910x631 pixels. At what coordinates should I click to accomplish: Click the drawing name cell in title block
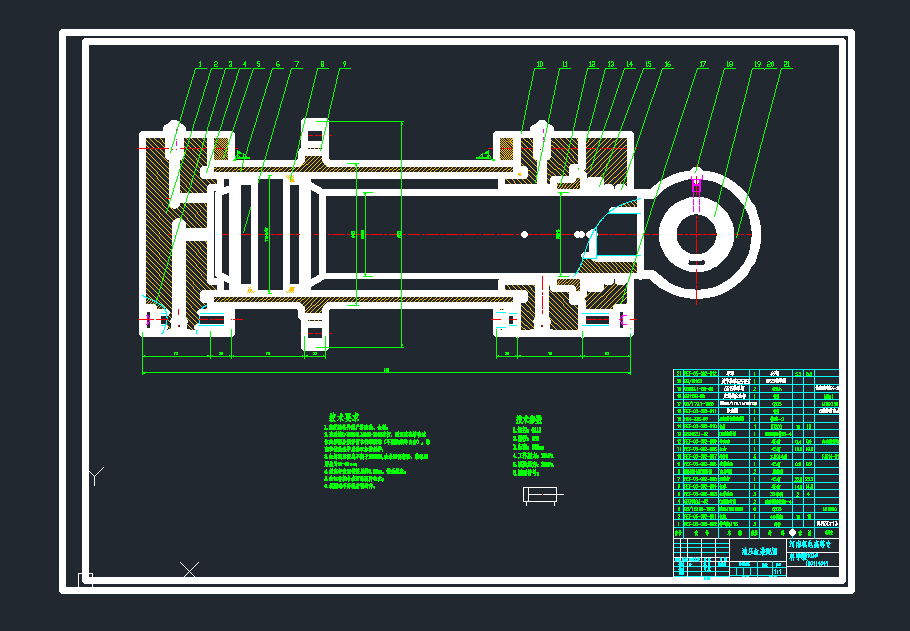[759, 552]
